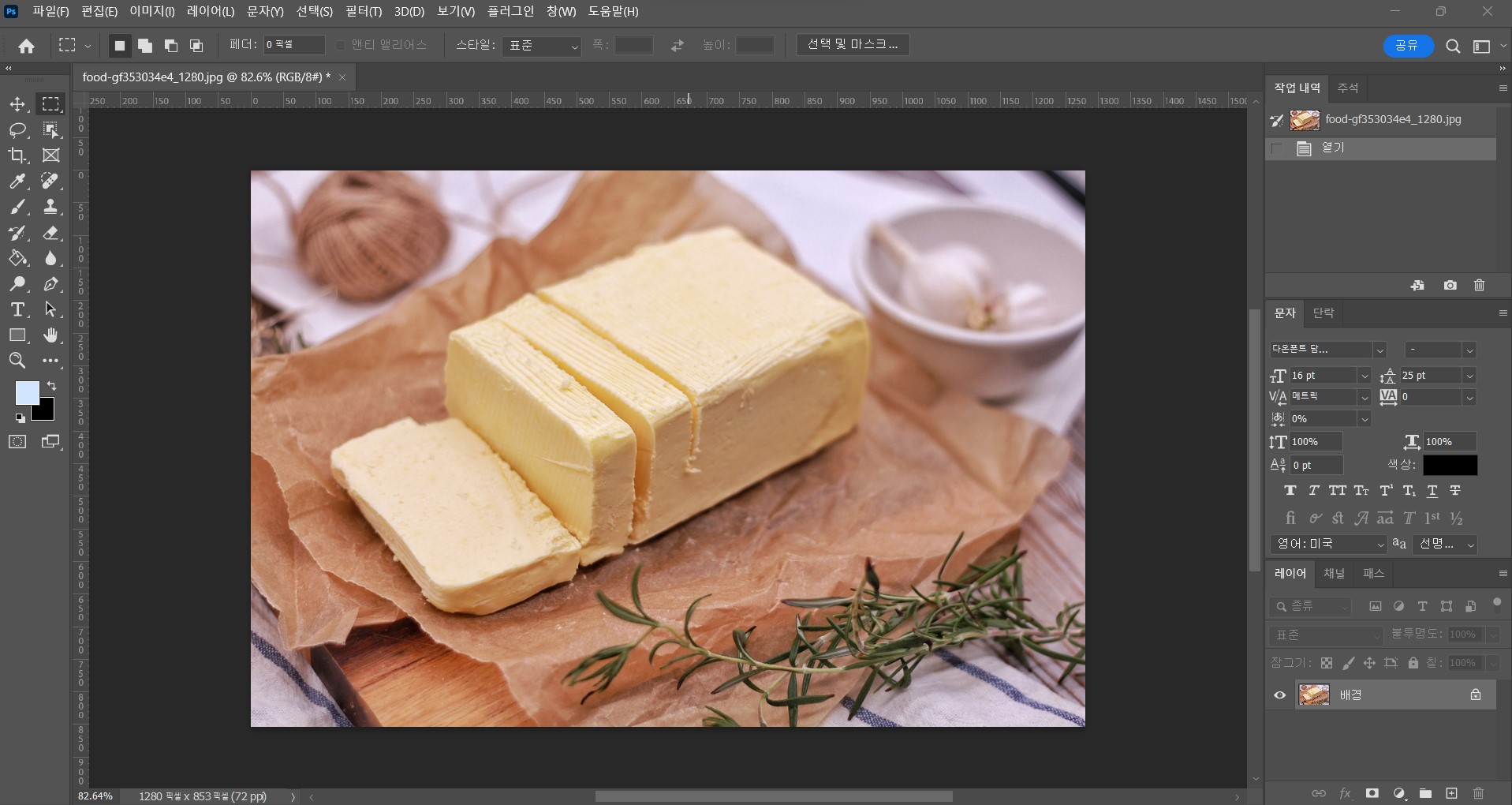Image resolution: width=1512 pixels, height=805 pixels.
Task: Select the Object Selection tool
Action: pyautogui.click(x=51, y=130)
